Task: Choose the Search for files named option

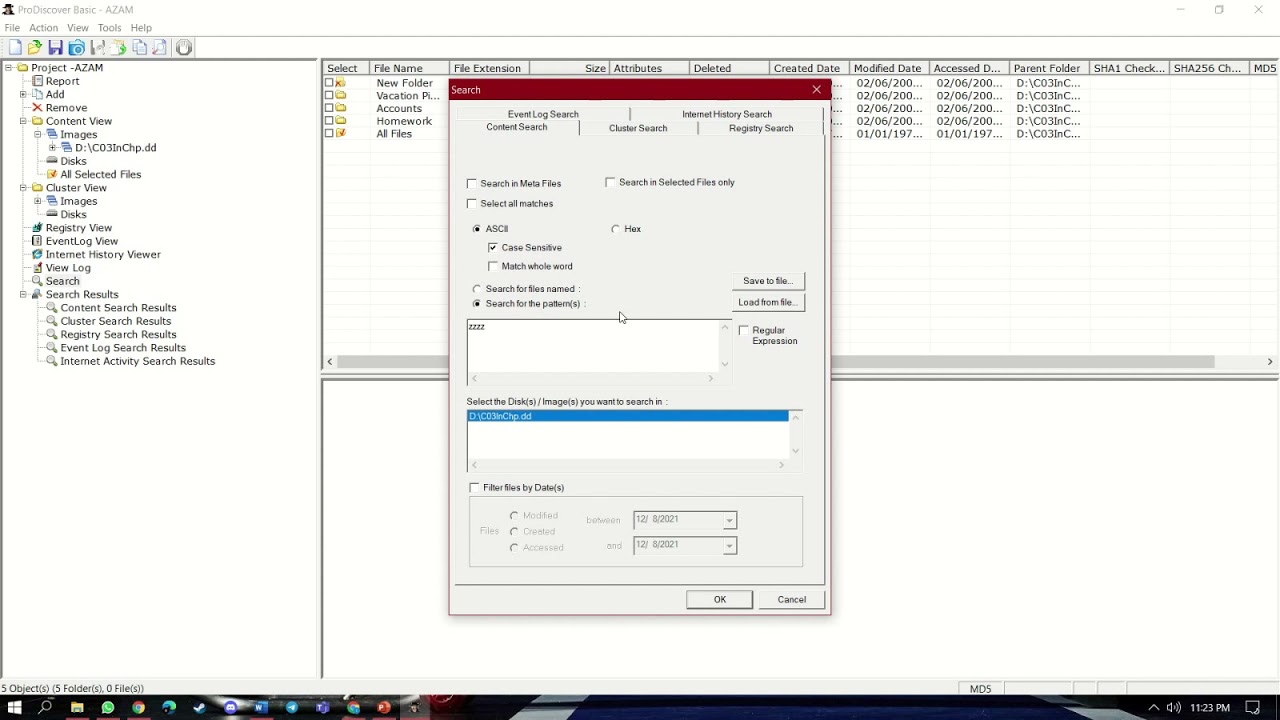Action: click(476, 289)
